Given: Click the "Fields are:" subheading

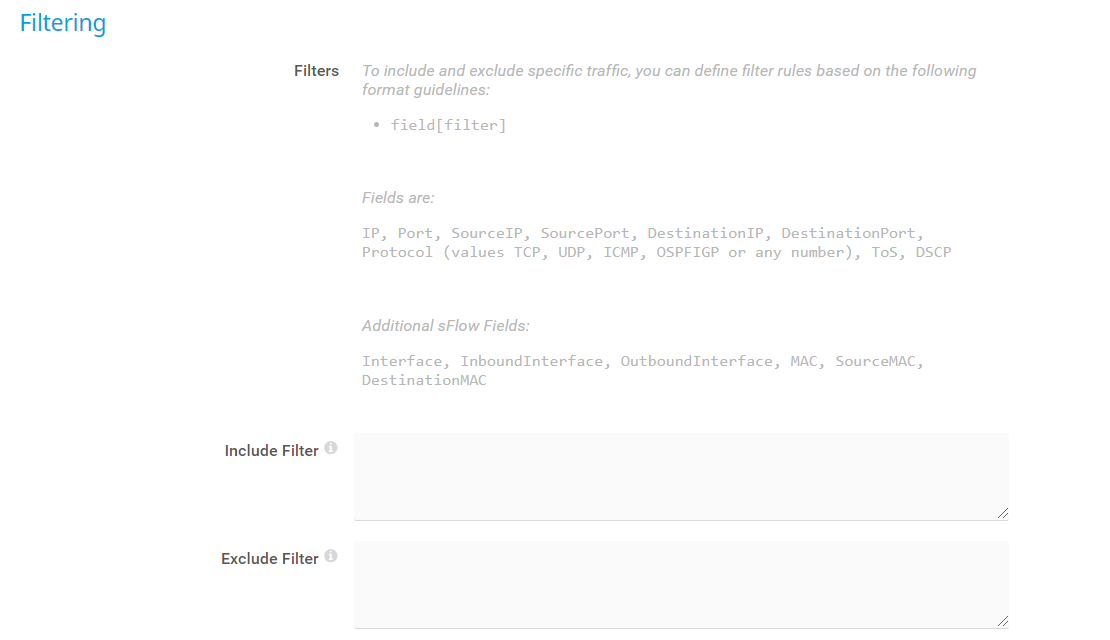Looking at the screenshot, I should point(398,198).
